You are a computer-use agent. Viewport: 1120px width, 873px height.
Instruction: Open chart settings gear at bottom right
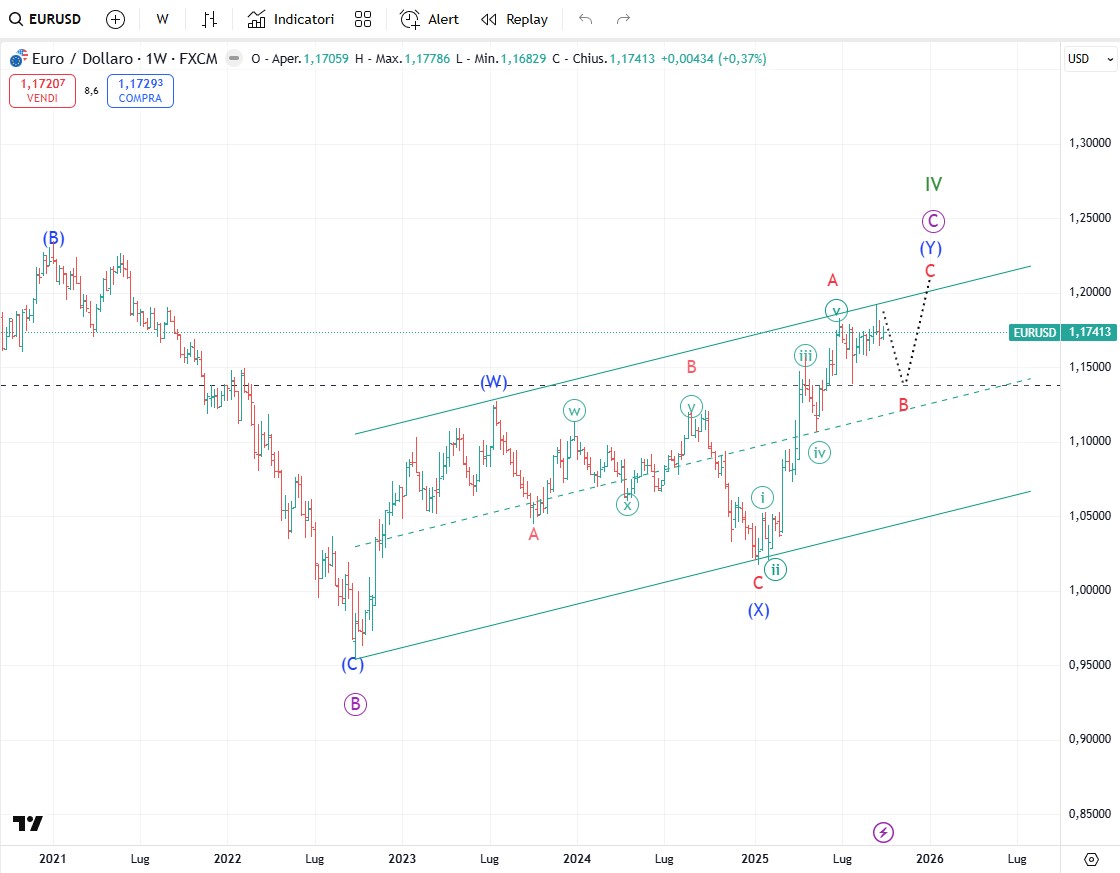pos(1091,859)
